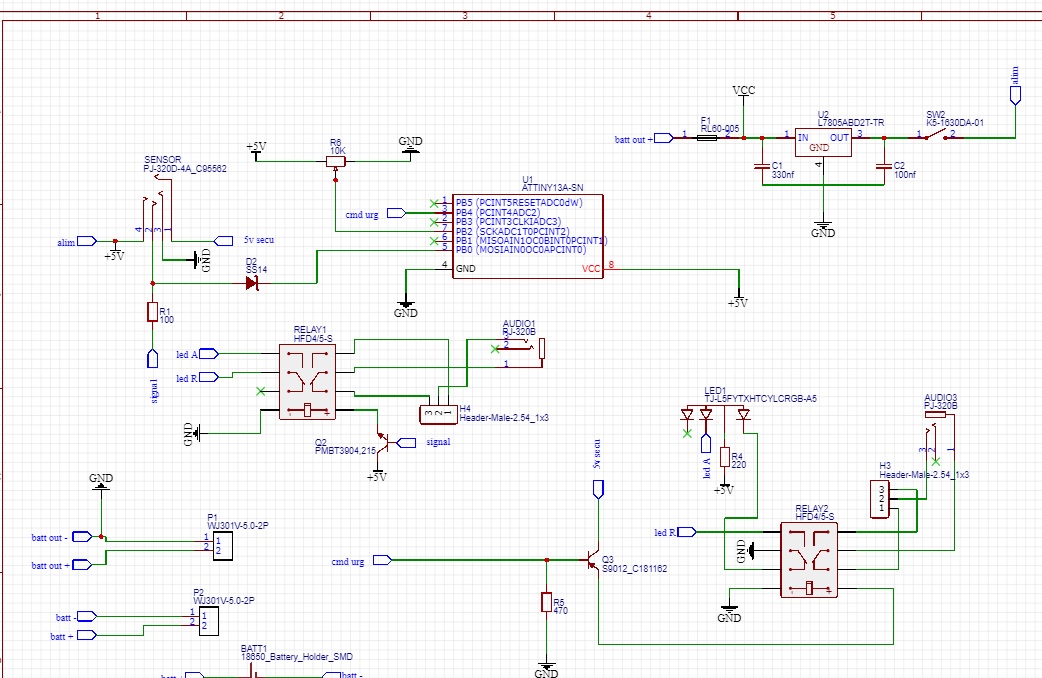
Task: Select transistor Q2 PMBT3904
Action: (x=383, y=443)
